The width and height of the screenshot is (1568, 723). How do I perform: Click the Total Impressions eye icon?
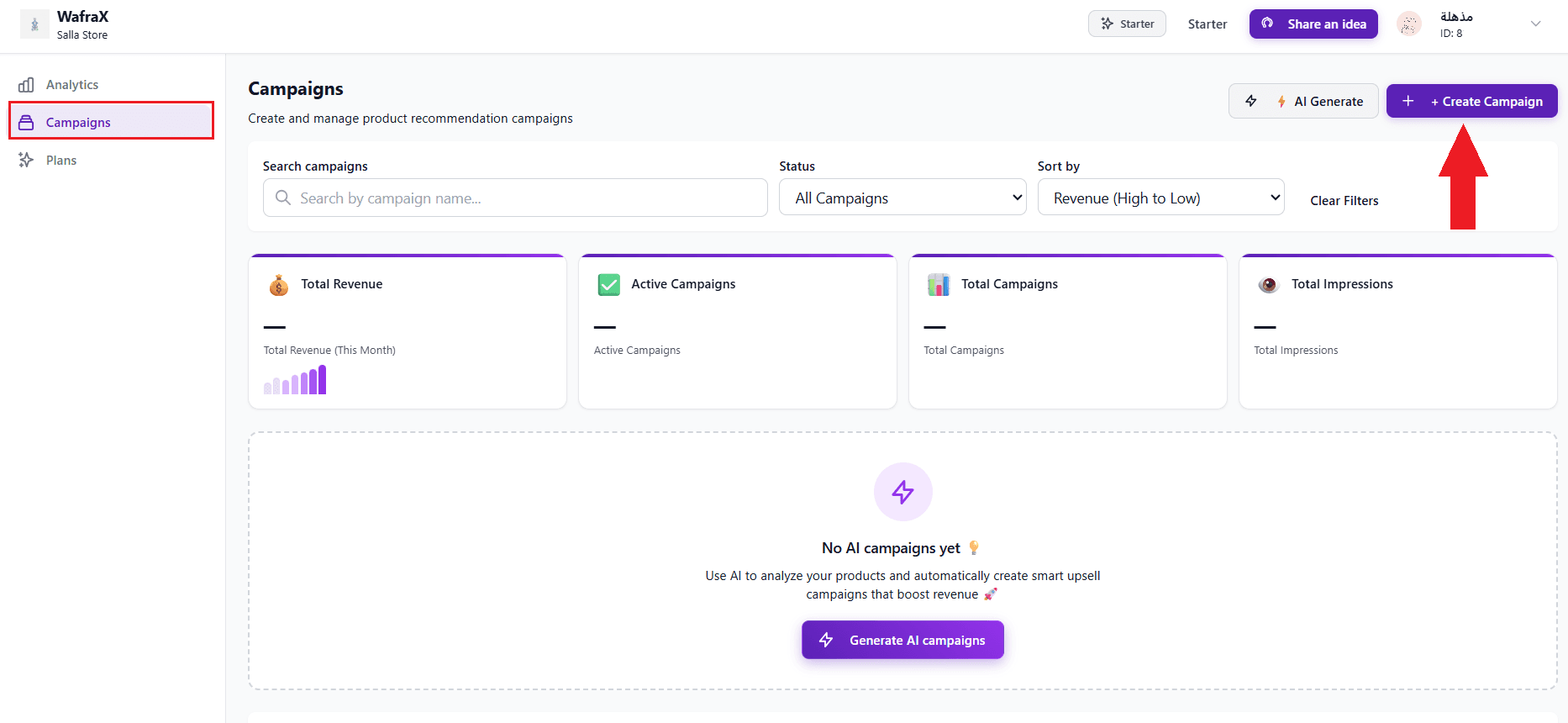[x=1269, y=285]
